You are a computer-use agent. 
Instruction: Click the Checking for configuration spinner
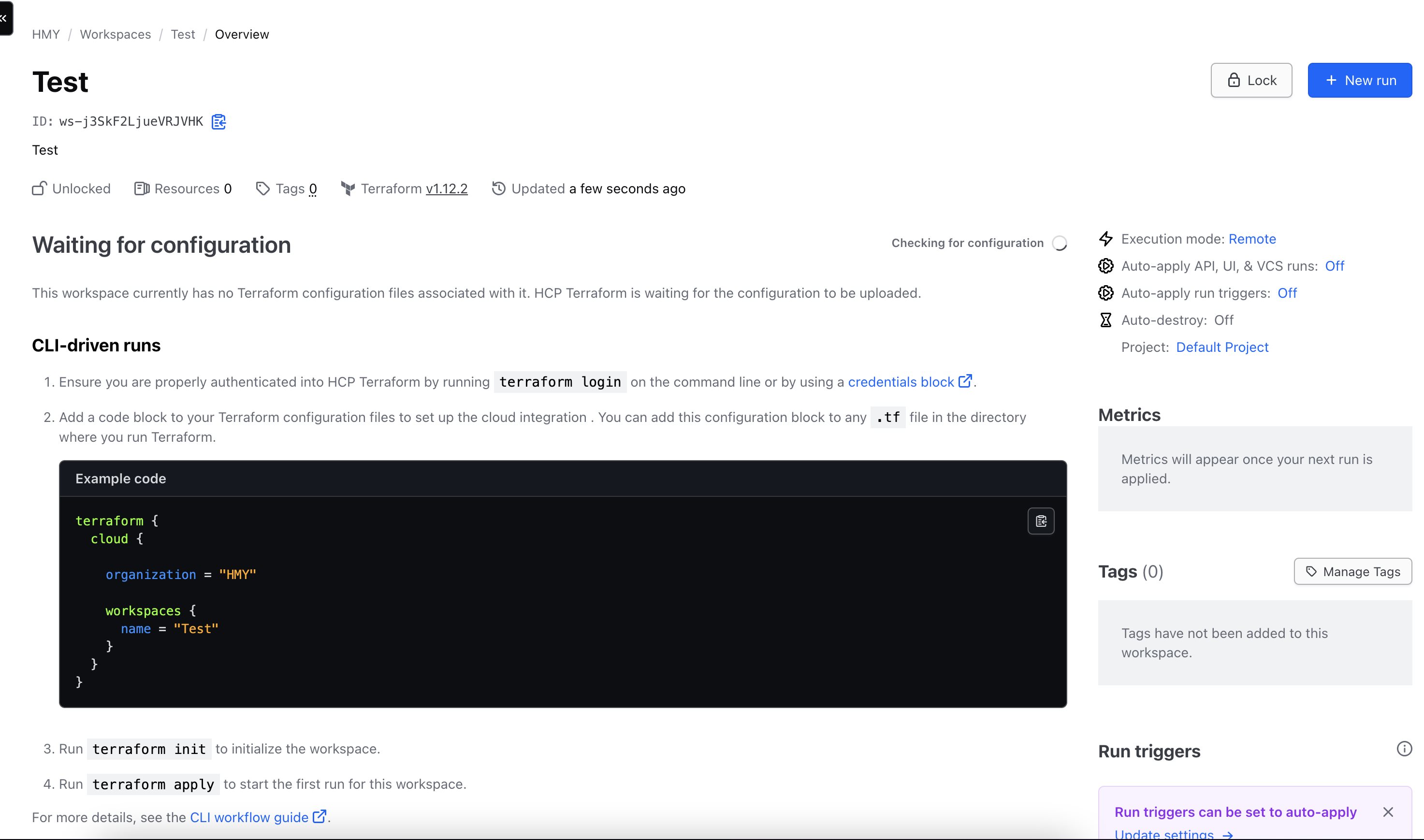(x=1060, y=243)
